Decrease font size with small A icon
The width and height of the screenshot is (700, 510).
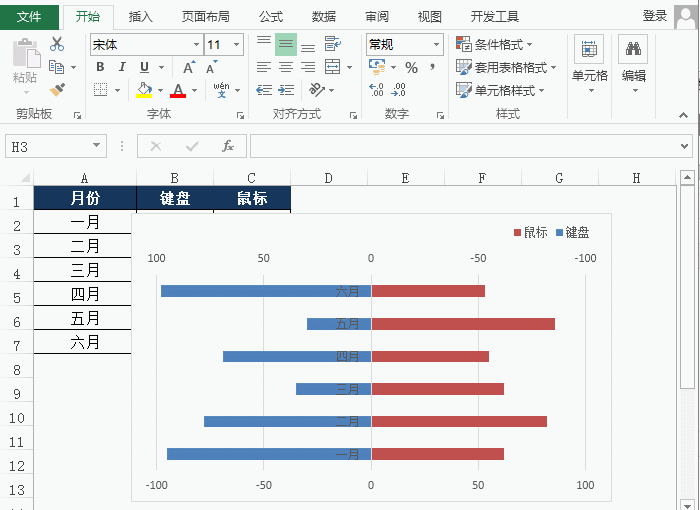coord(211,67)
